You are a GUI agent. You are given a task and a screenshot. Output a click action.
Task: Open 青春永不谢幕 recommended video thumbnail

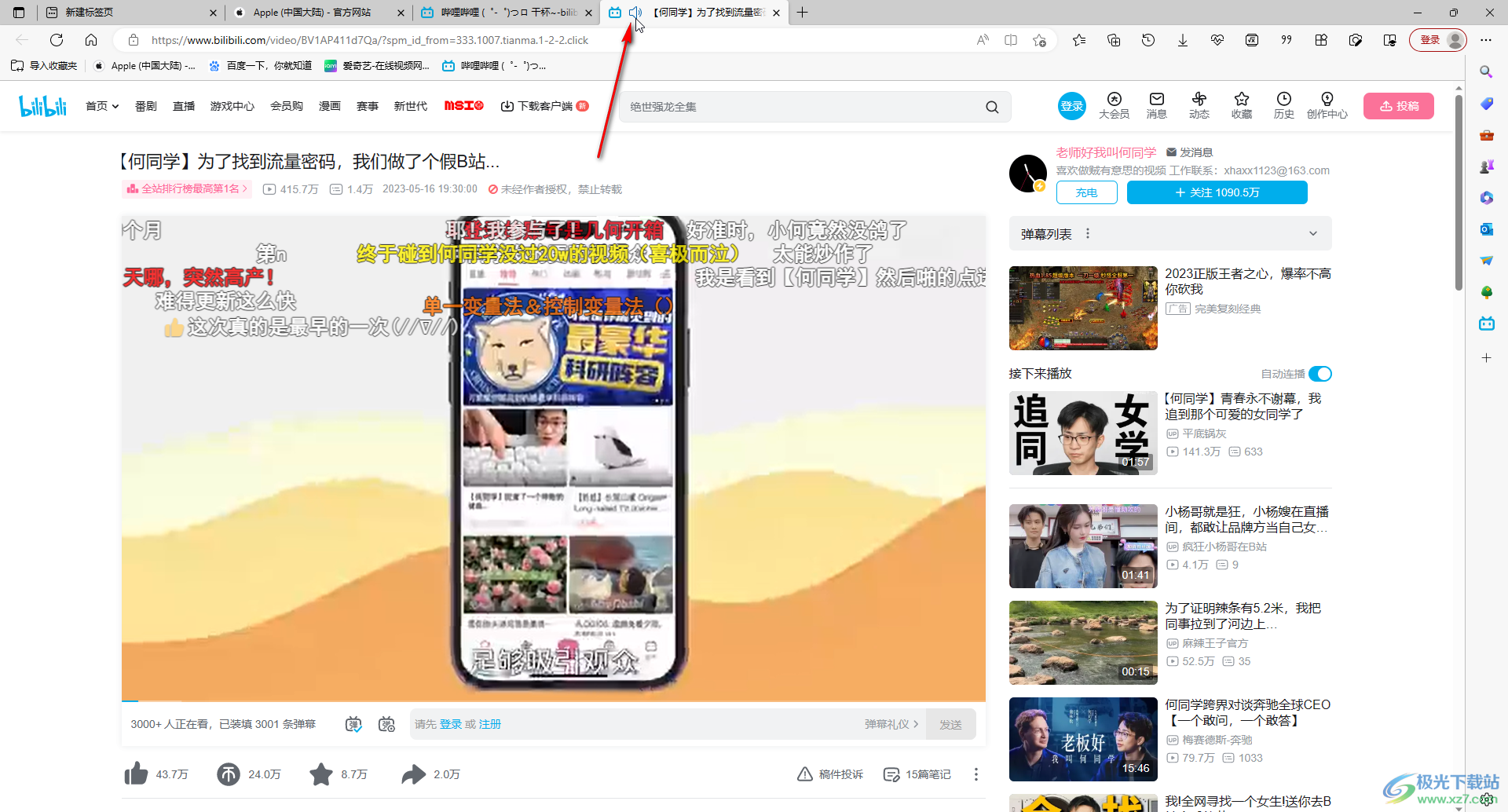[x=1083, y=433]
